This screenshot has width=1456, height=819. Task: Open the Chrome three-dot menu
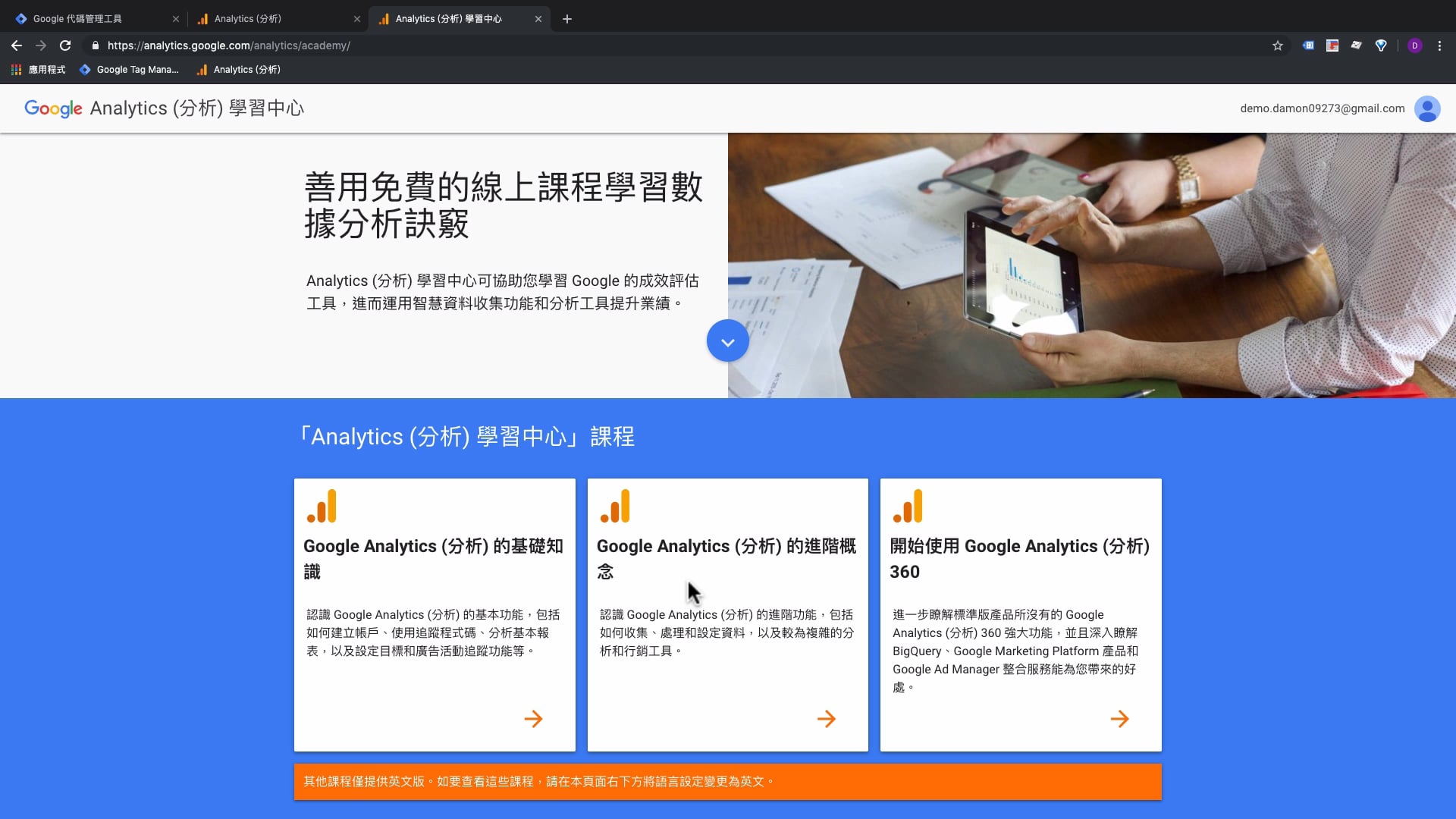tap(1440, 45)
